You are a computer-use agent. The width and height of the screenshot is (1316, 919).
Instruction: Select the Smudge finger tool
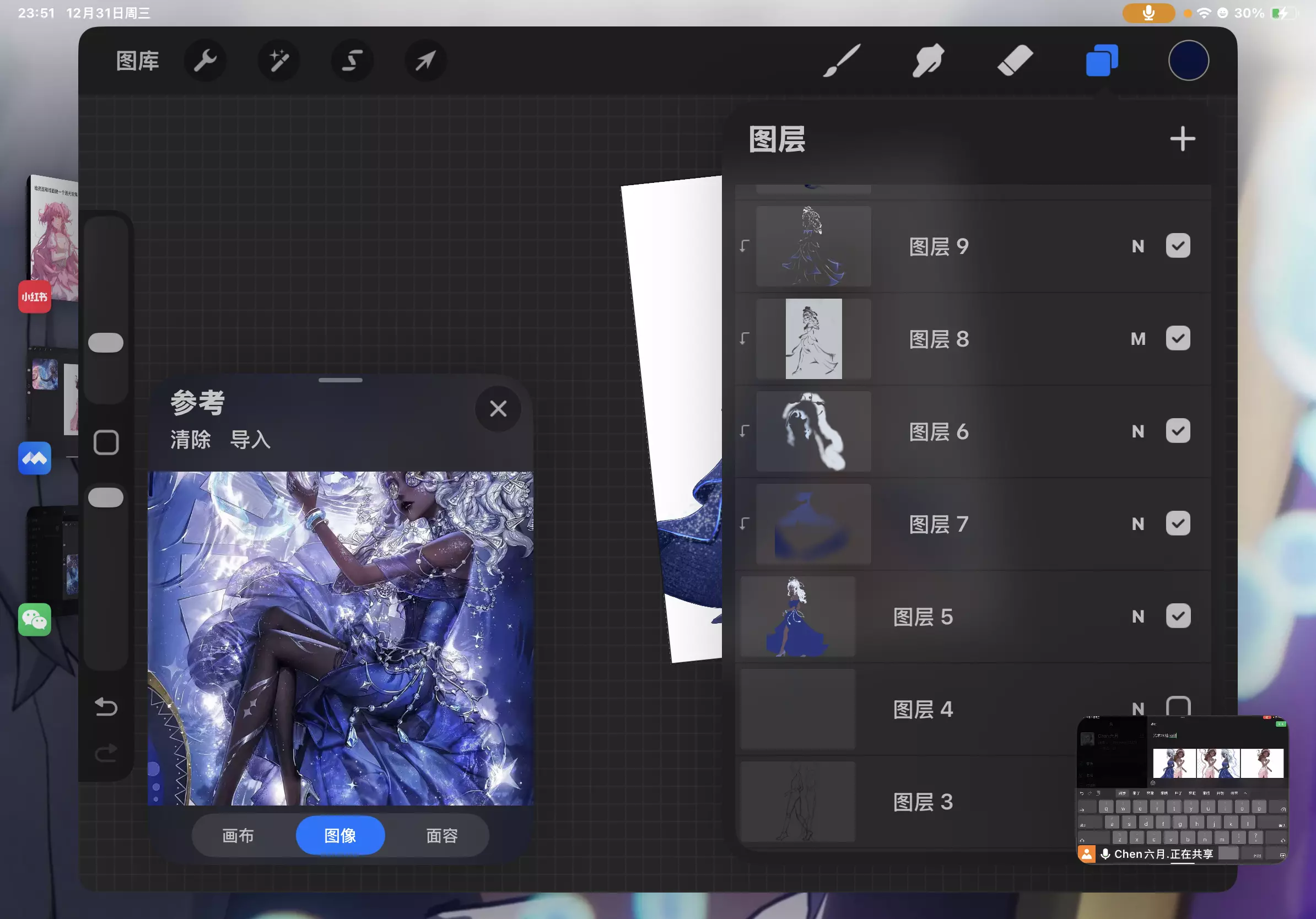coord(928,61)
